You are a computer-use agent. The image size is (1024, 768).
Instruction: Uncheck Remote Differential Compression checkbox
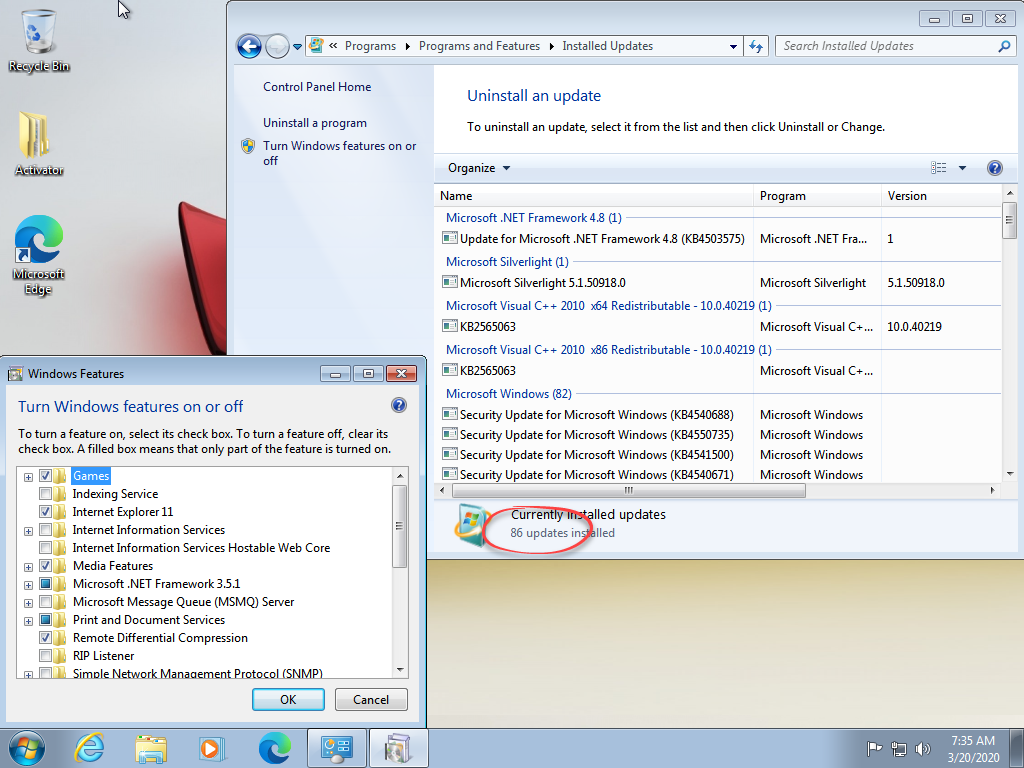point(46,637)
